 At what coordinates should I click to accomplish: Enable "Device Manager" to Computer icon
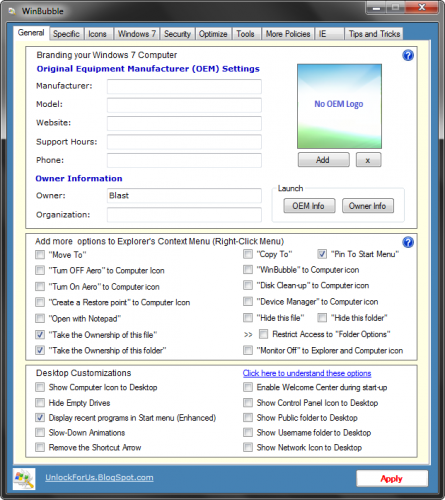[x=248, y=301]
